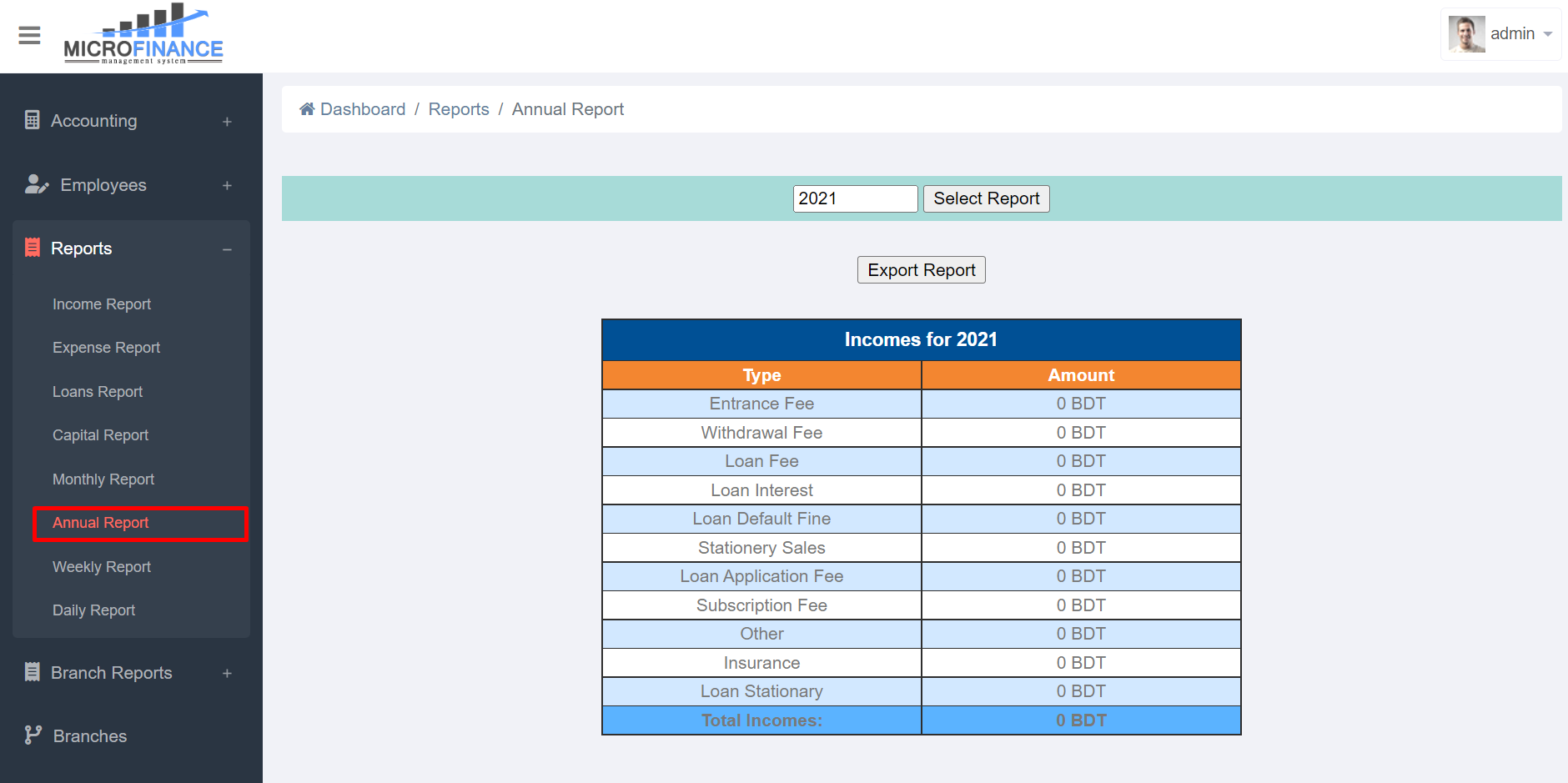The height and width of the screenshot is (783, 1568).
Task: Select the Loan Default Fine cell
Action: pos(762,519)
